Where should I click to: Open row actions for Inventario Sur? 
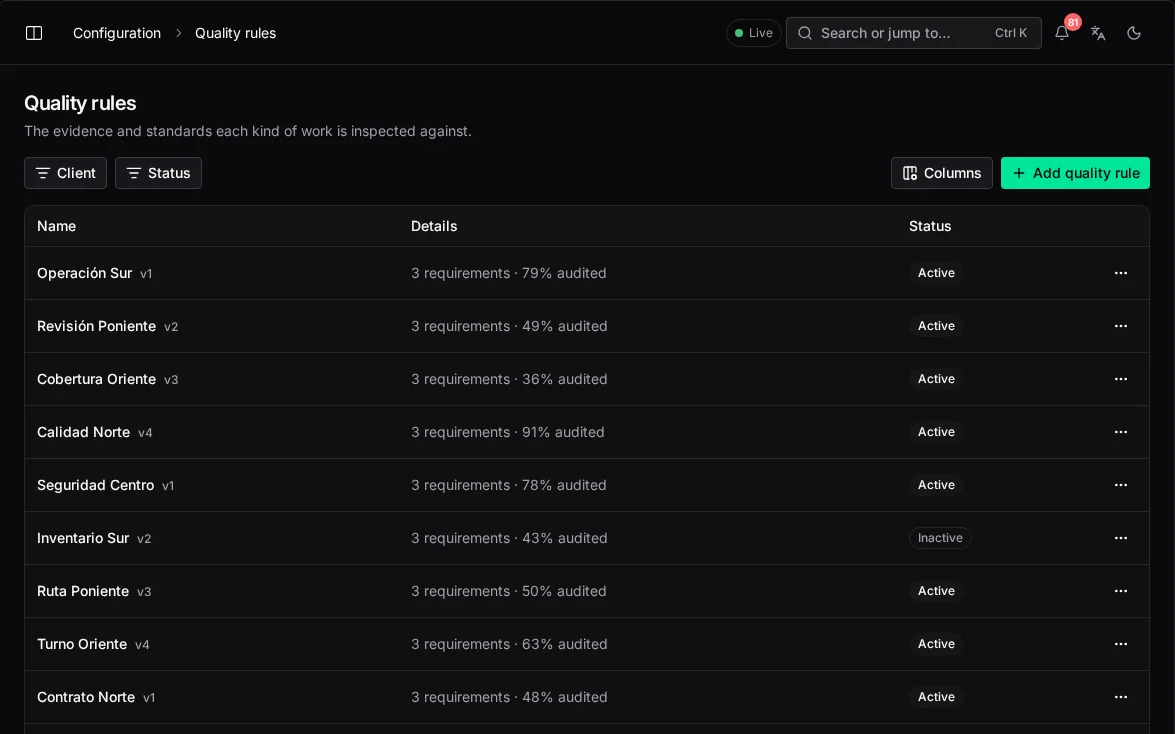coord(1120,538)
